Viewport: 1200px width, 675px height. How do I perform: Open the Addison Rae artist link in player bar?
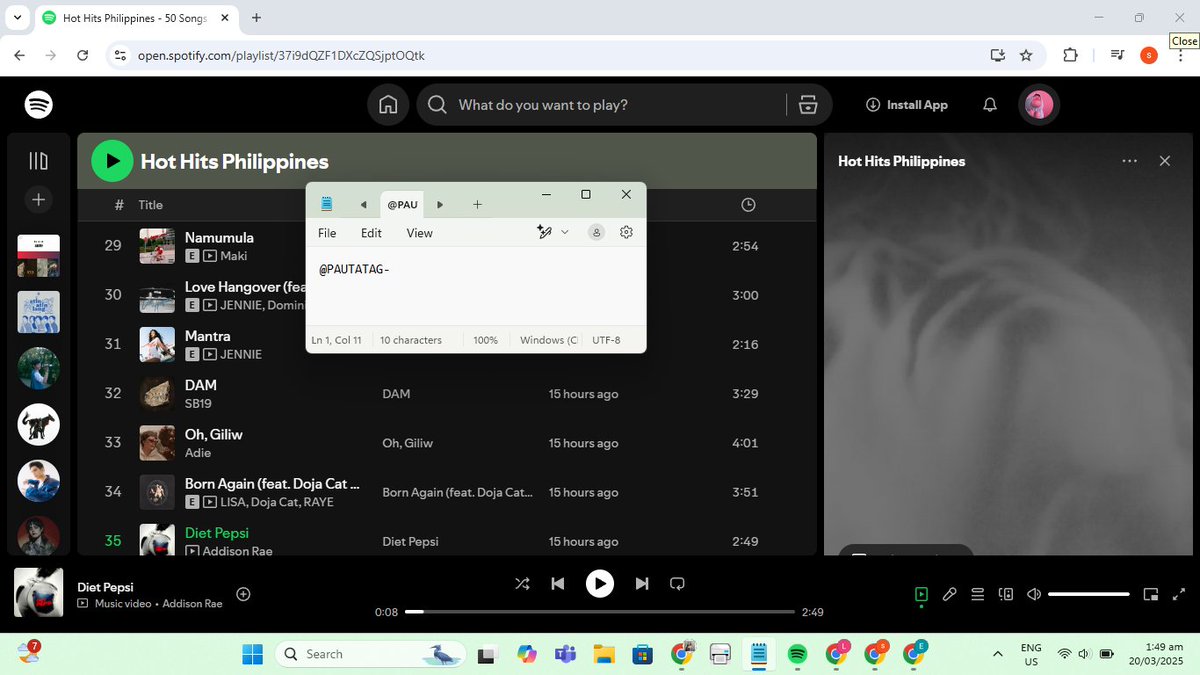click(x=192, y=604)
